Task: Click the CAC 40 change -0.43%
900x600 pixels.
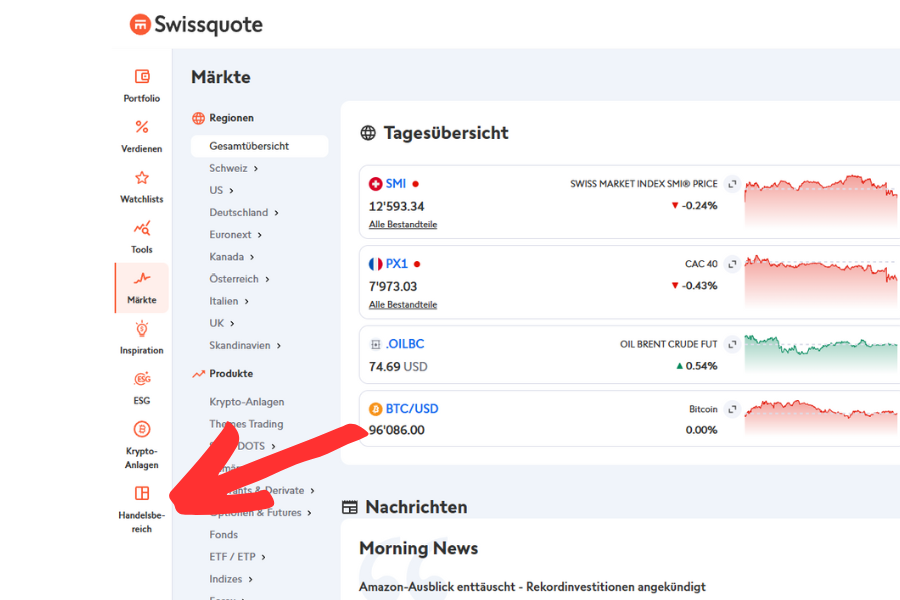Action: (x=695, y=286)
